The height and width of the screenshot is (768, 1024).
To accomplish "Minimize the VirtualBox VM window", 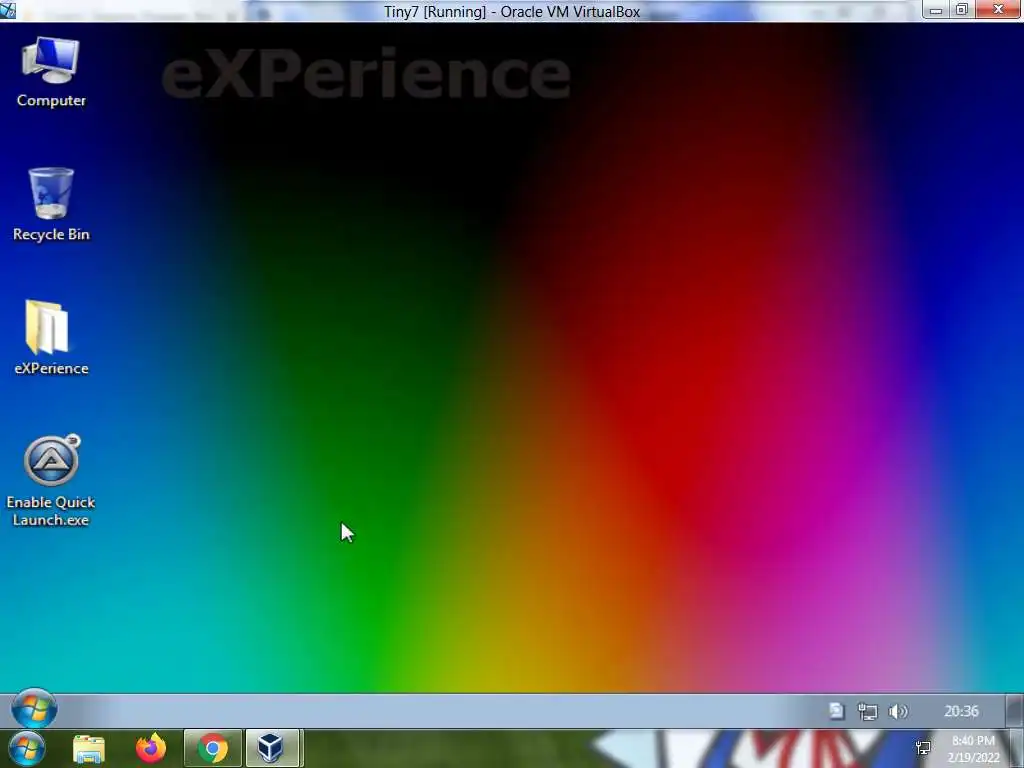I will 936,10.
